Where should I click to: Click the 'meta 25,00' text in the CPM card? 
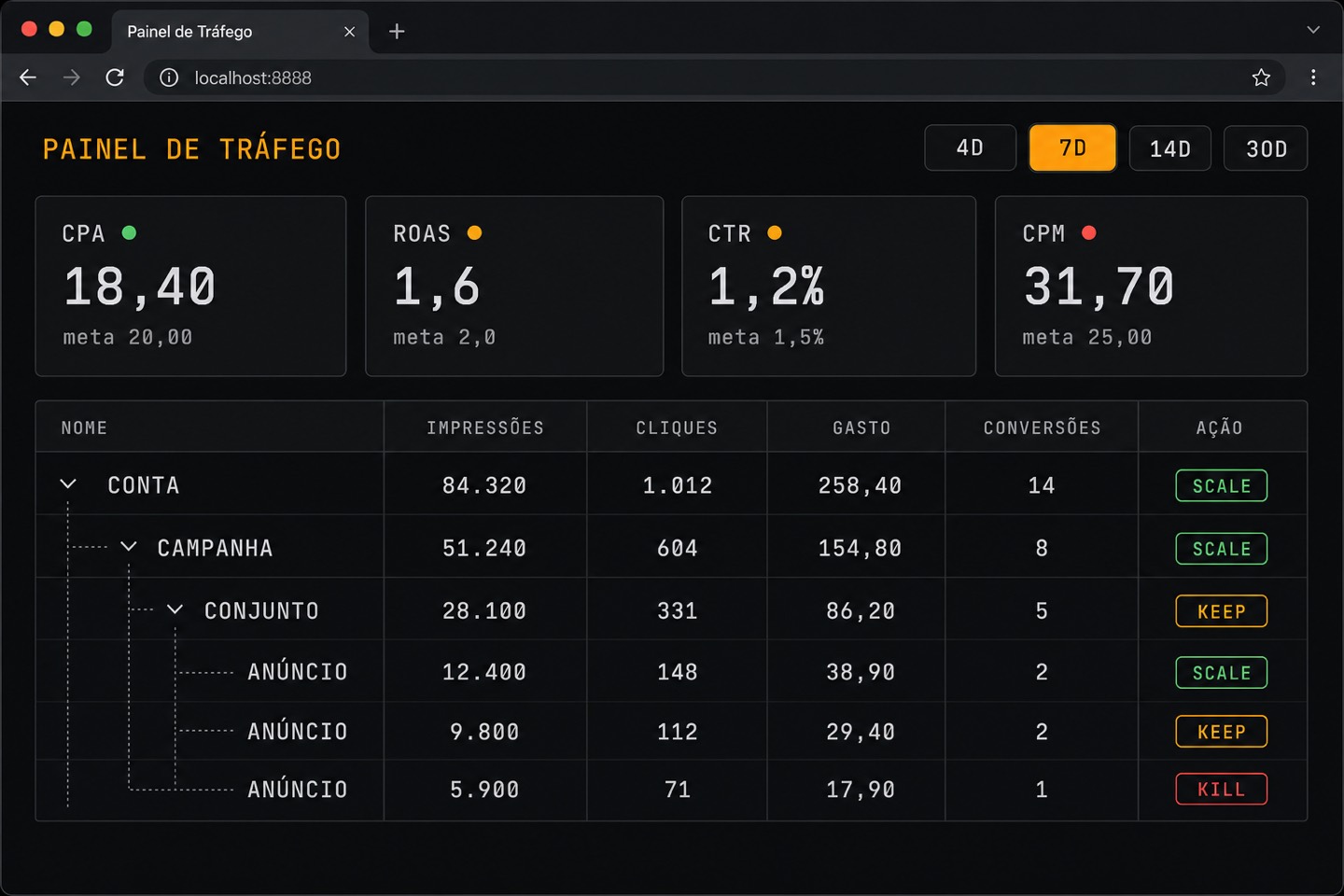click(1087, 337)
